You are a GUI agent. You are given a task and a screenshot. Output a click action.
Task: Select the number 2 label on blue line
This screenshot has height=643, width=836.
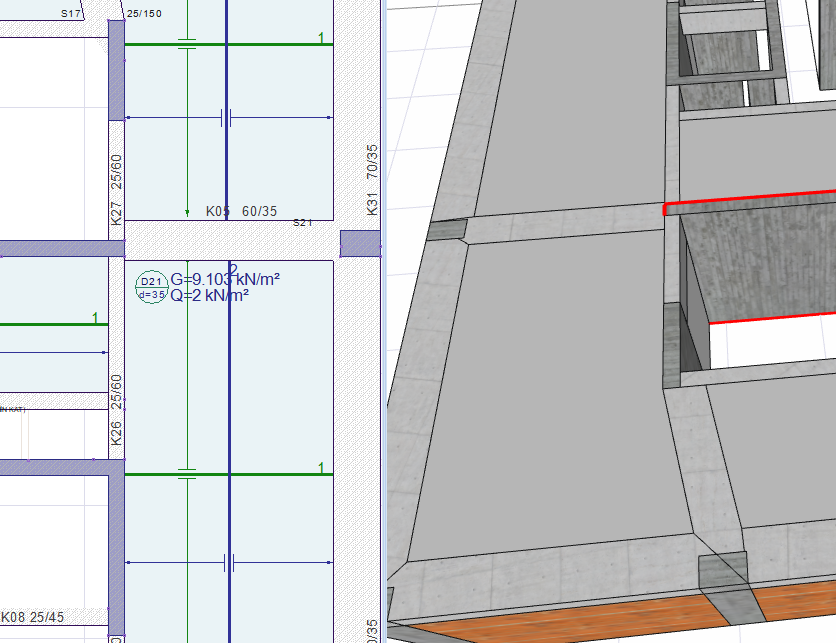pos(233,269)
